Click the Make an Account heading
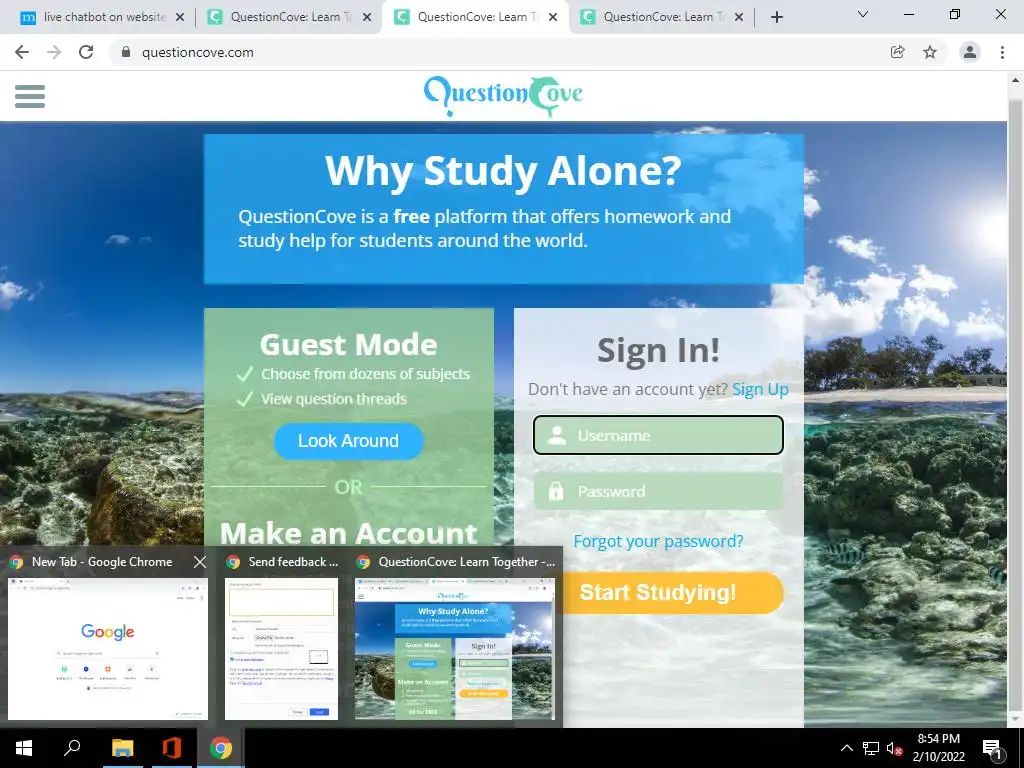 coord(349,533)
